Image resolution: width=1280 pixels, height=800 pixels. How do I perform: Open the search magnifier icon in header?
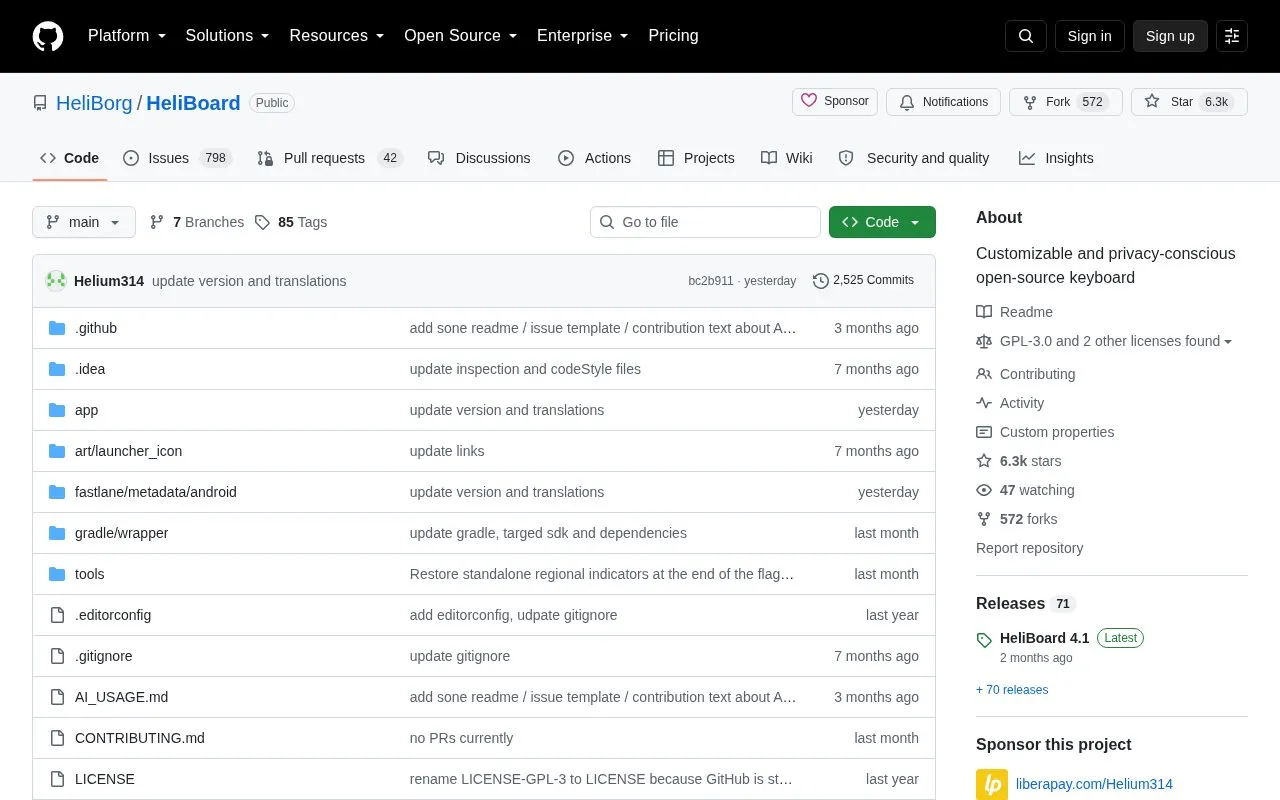coord(1026,36)
